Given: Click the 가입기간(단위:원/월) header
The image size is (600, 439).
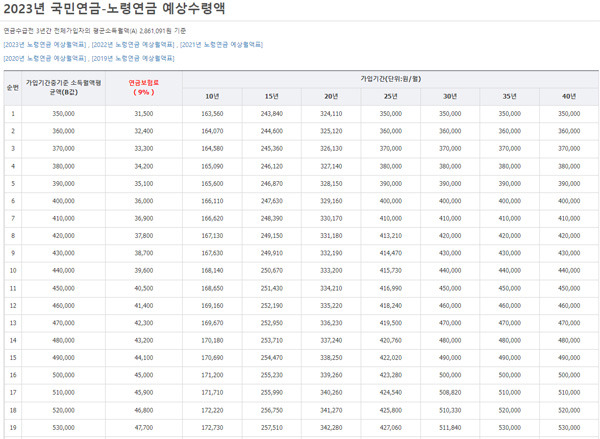Looking at the screenshot, I should (390, 79).
